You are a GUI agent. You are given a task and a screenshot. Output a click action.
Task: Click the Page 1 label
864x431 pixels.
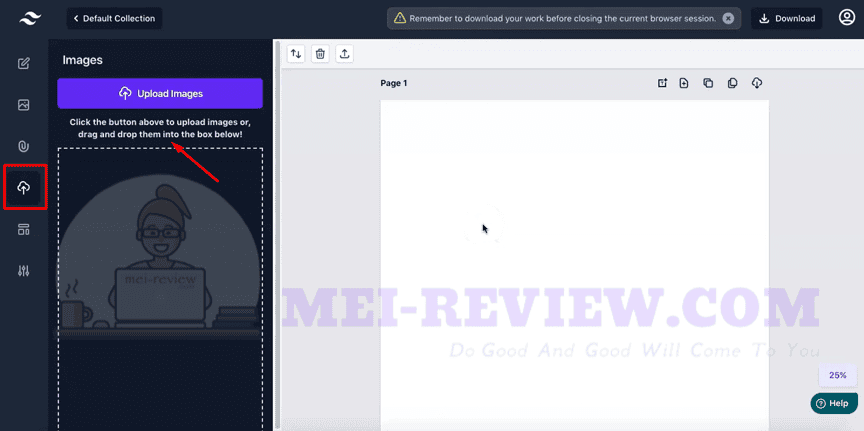393,83
